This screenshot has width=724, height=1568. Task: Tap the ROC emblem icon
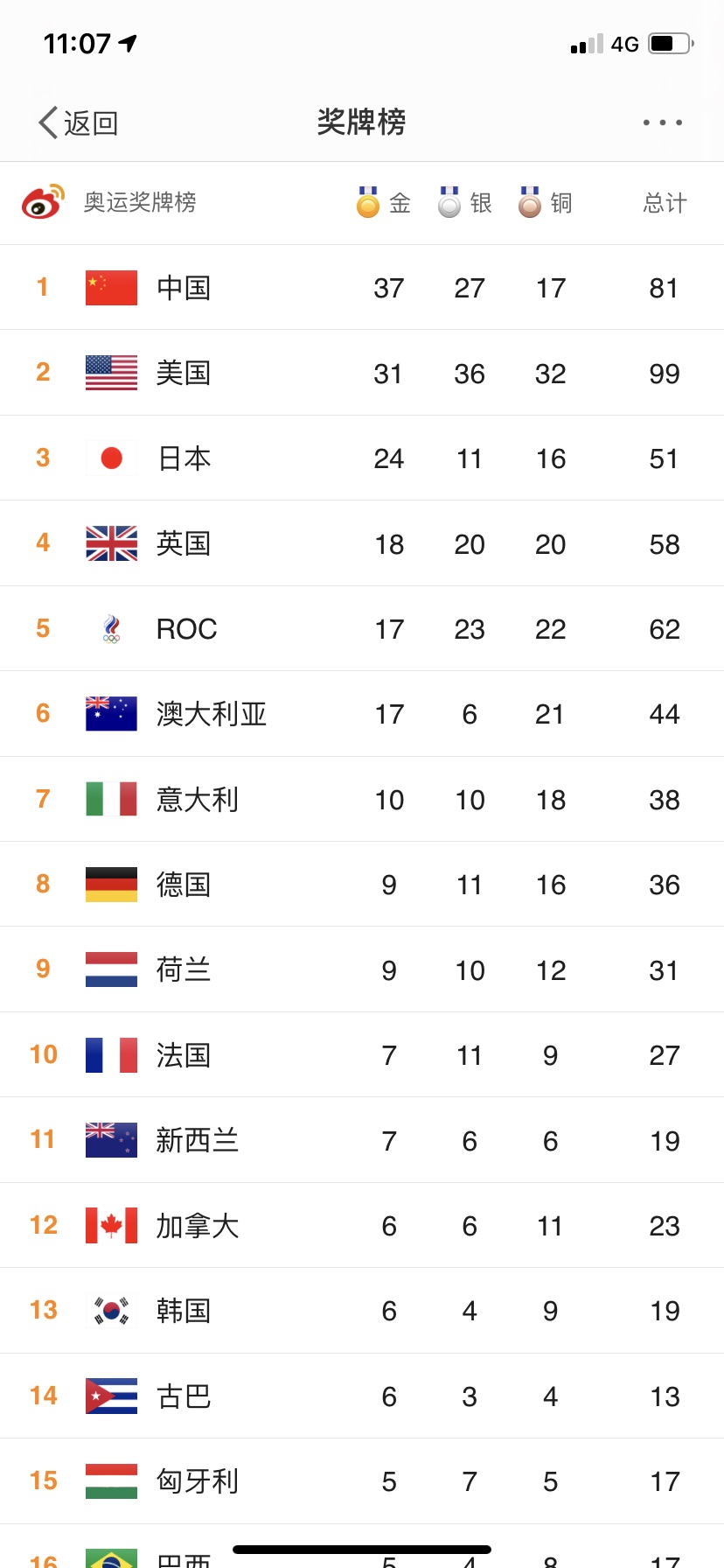(x=111, y=629)
